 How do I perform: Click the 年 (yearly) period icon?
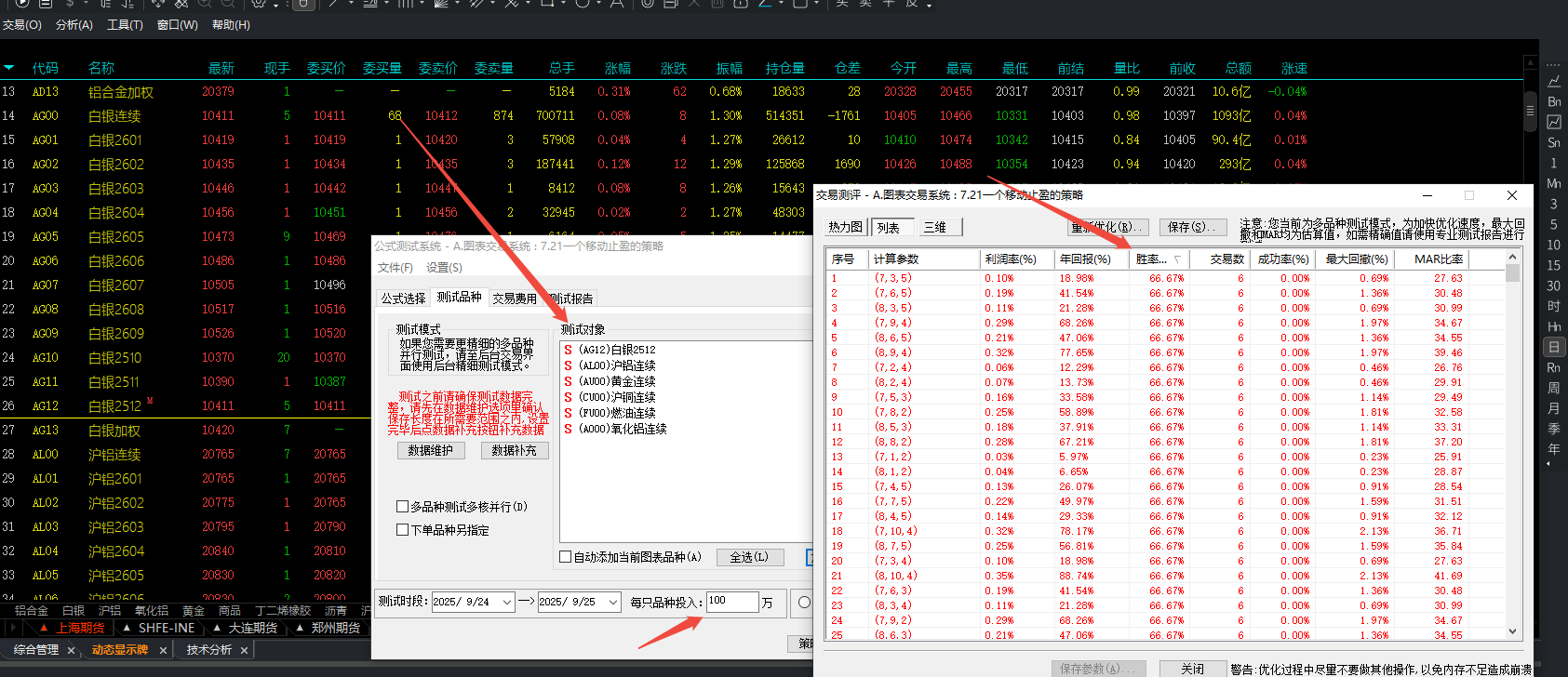coord(1554,449)
